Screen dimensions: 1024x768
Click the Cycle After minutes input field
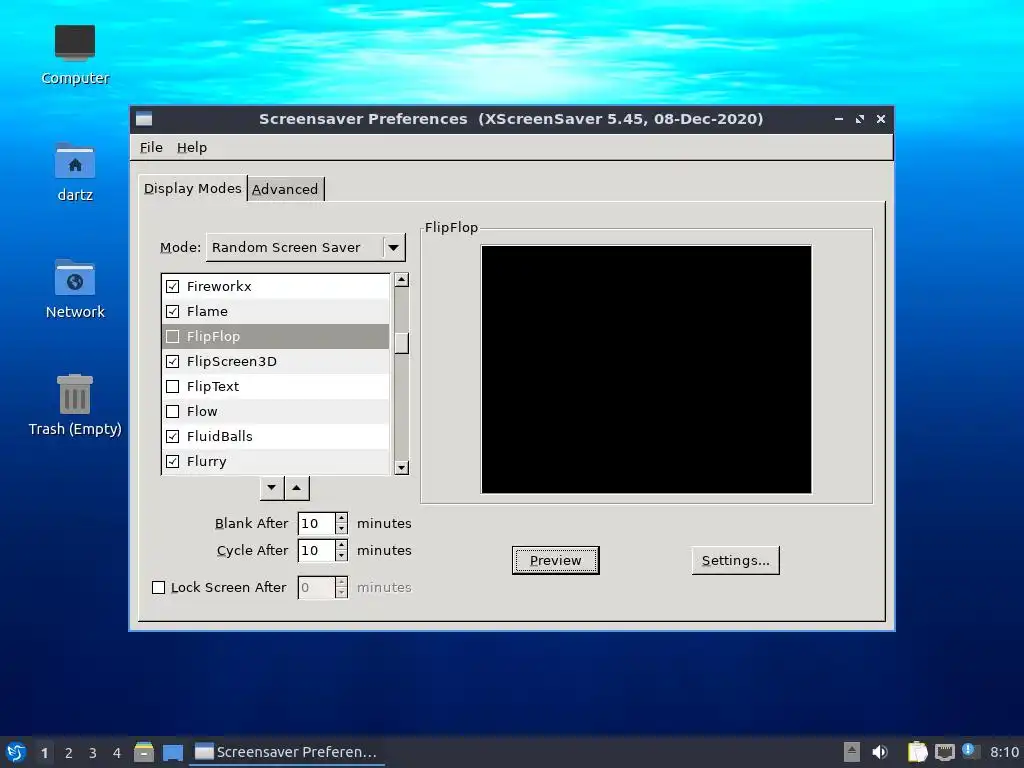(317, 551)
